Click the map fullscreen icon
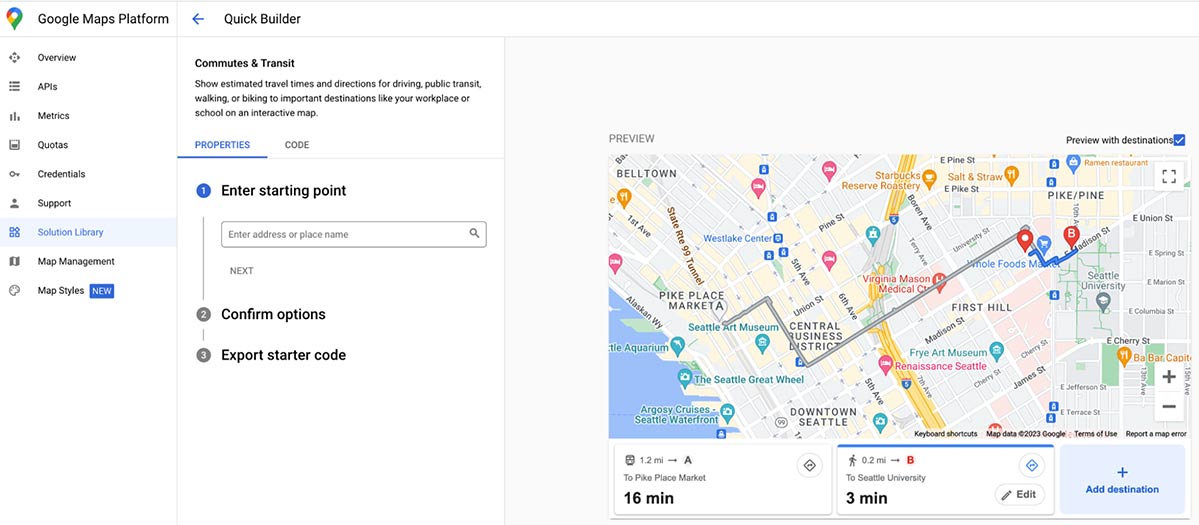Viewport: 1199px width, 525px height. pyautogui.click(x=1168, y=177)
